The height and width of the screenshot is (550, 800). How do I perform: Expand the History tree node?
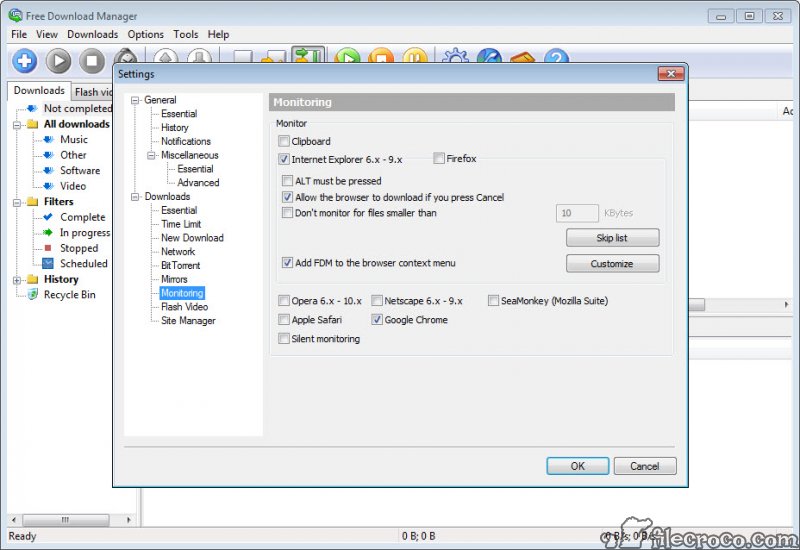click(x=17, y=280)
